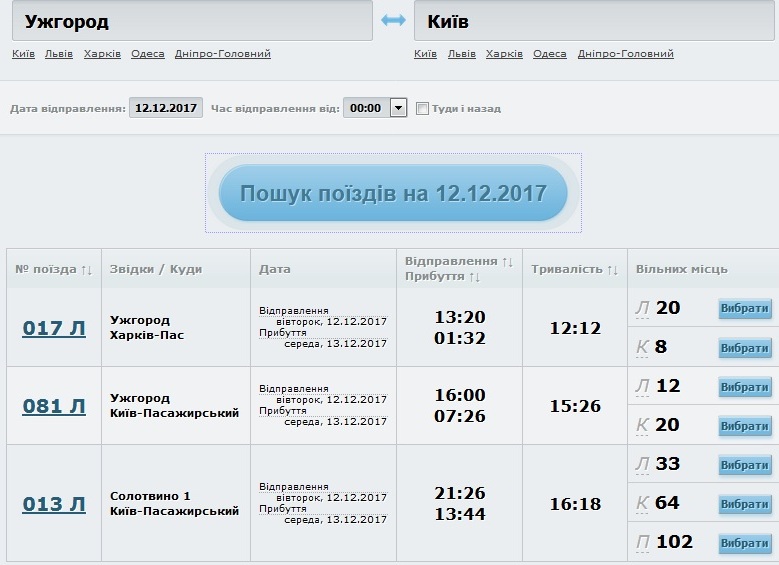Sort by arrival time arrows
The width and height of the screenshot is (779, 565).
point(475,277)
